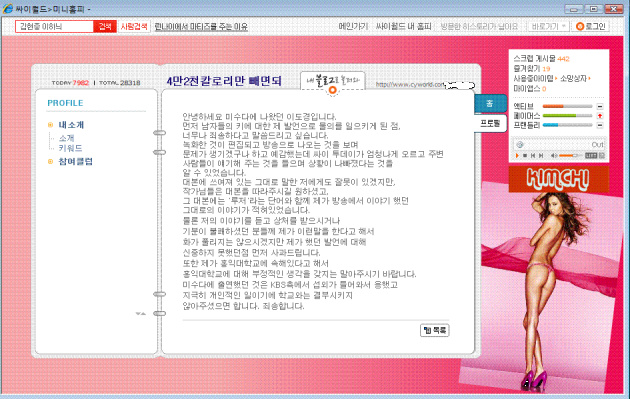The height and width of the screenshot is (399, 630).
Task: Skip to next track in player
Action: tap(541, 155)
